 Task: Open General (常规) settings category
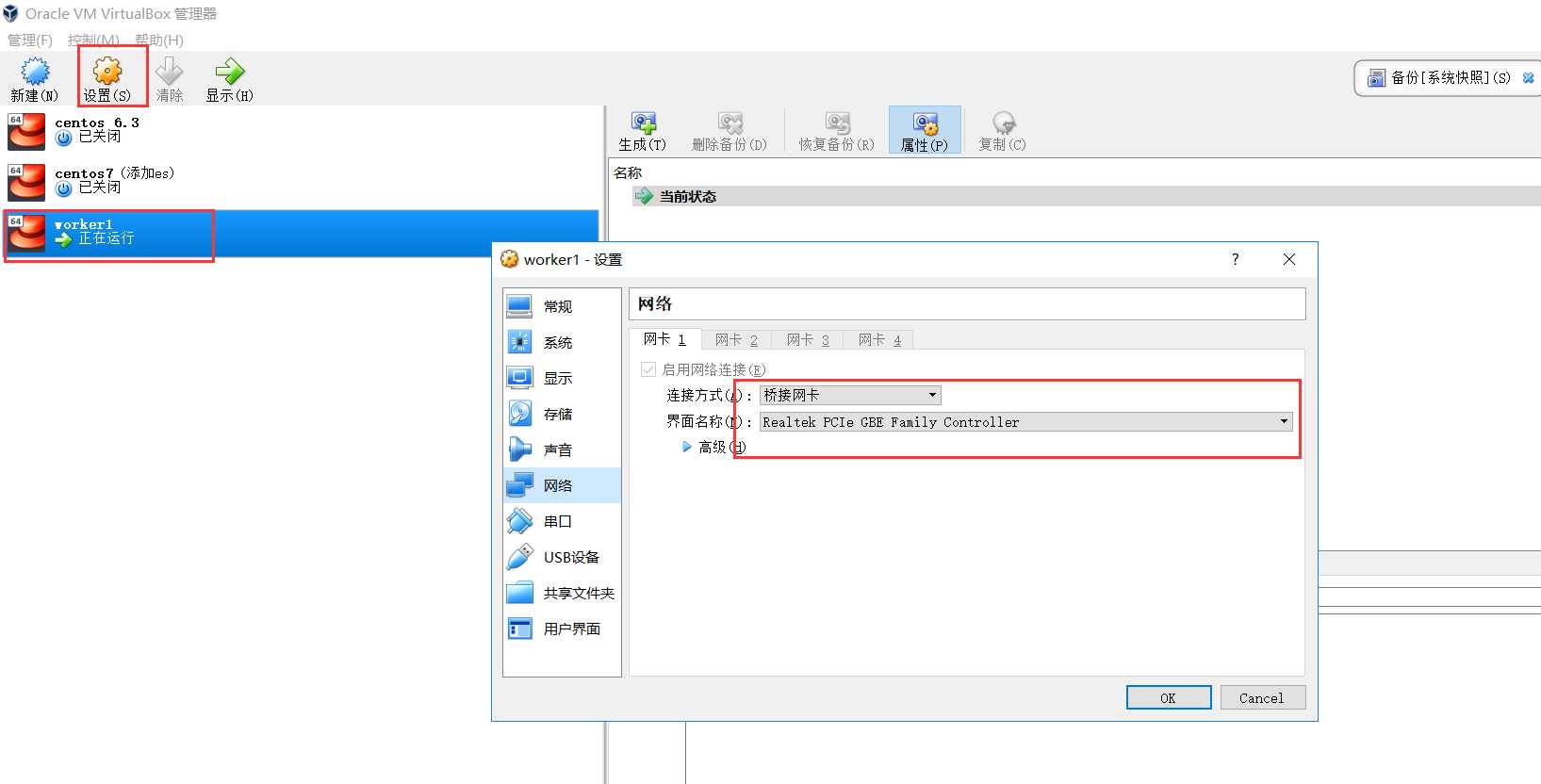(562, 306)
